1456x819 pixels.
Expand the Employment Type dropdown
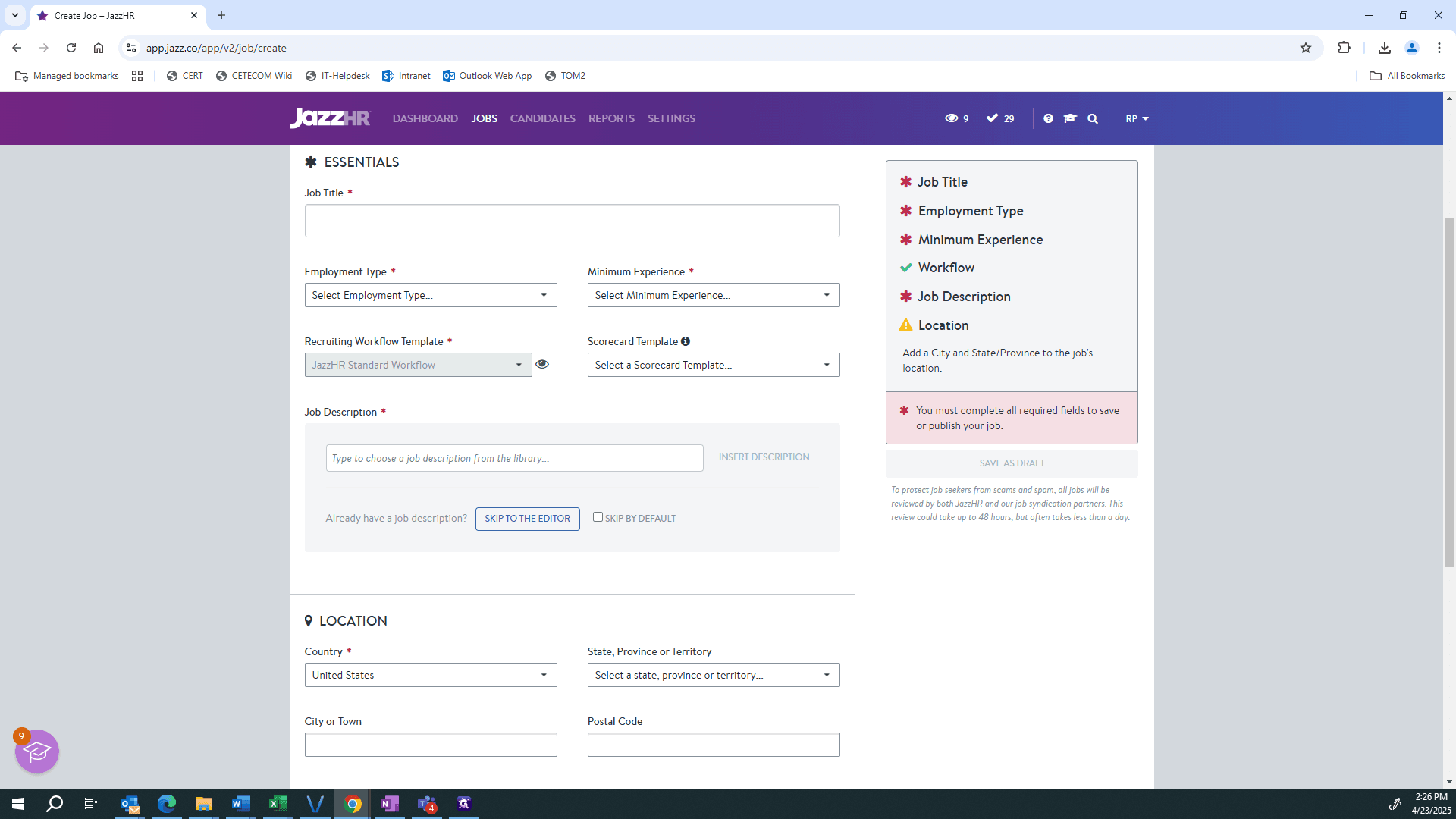431,295
